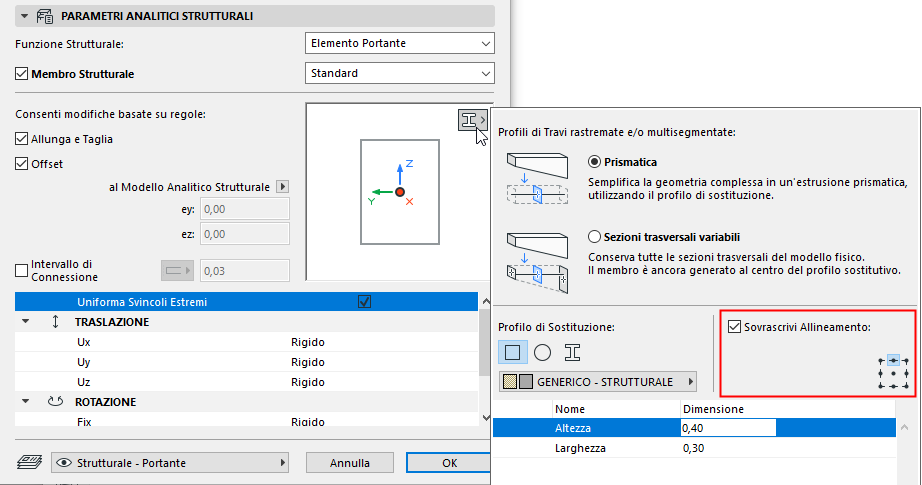Open the Funzione Strutturale dropdown
The image size is (922, 485).
(x=399, y=43)
